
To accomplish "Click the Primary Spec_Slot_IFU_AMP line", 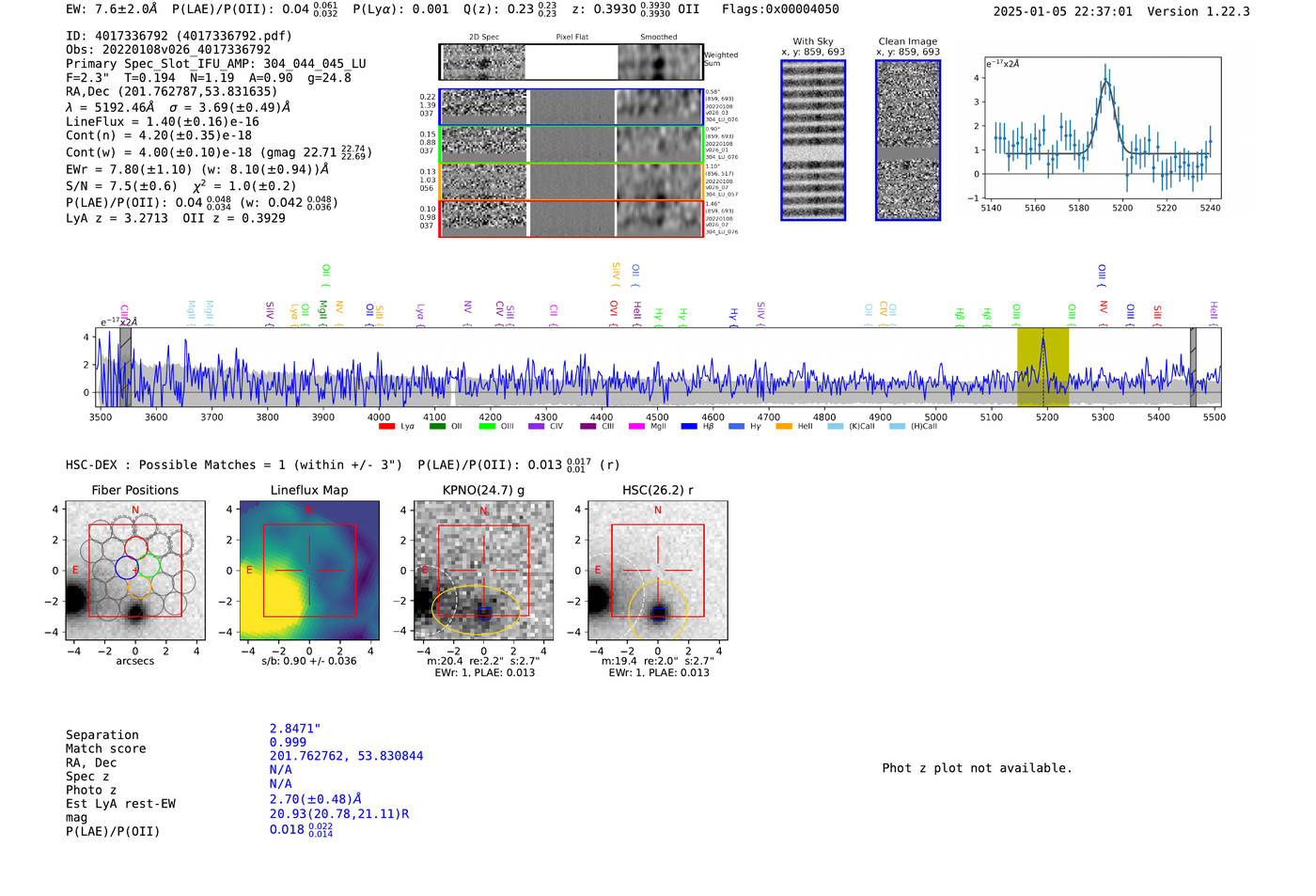I will [216, 64].
